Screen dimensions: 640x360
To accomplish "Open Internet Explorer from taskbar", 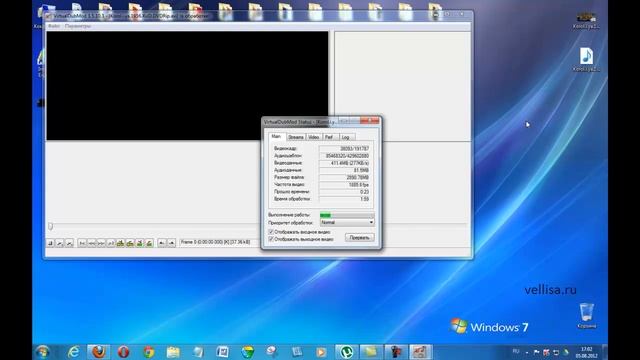I will [x=74, y=351].
